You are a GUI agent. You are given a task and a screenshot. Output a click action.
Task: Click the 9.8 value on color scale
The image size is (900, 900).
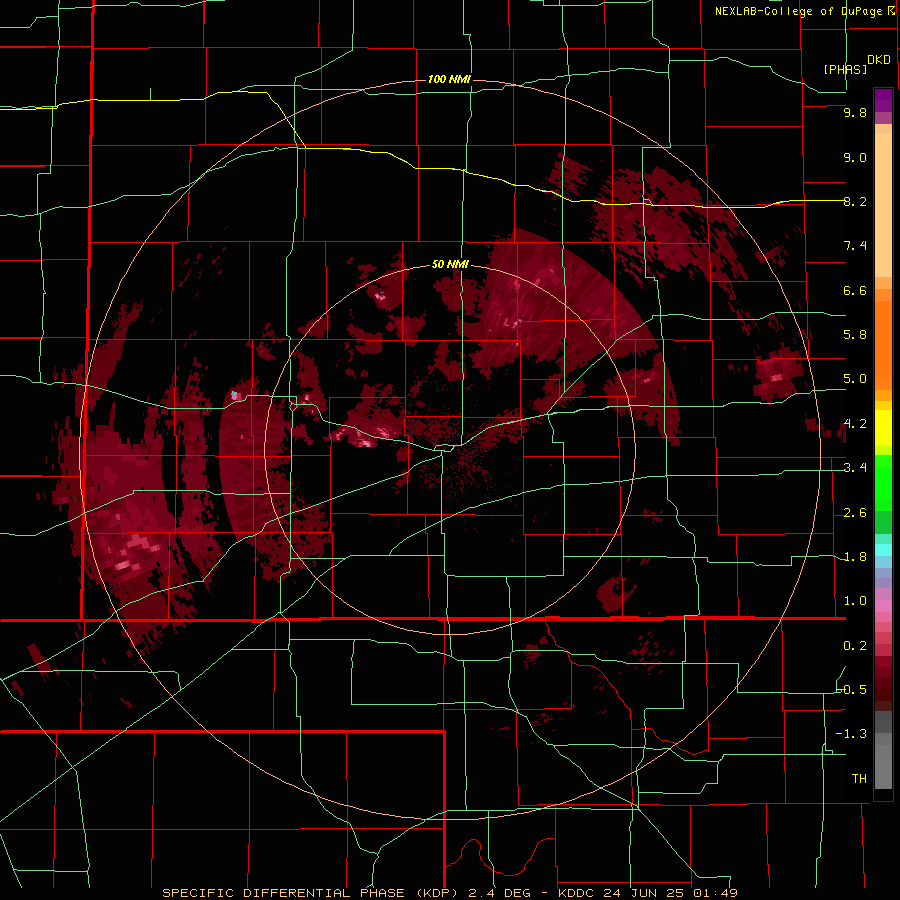click(x=855, y=112)
